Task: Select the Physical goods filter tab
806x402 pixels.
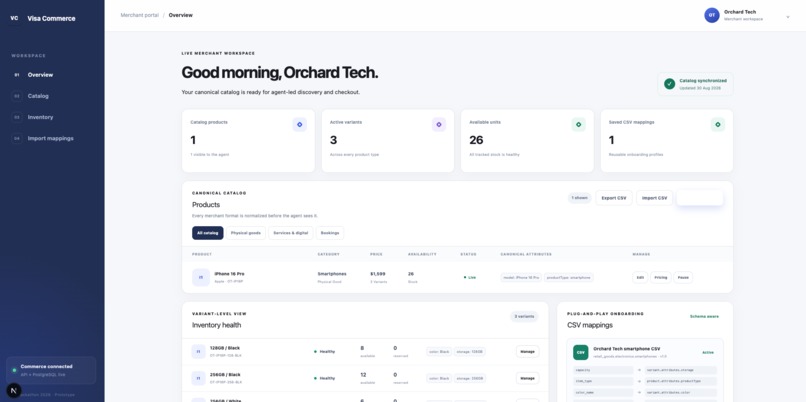Action: 246,233
